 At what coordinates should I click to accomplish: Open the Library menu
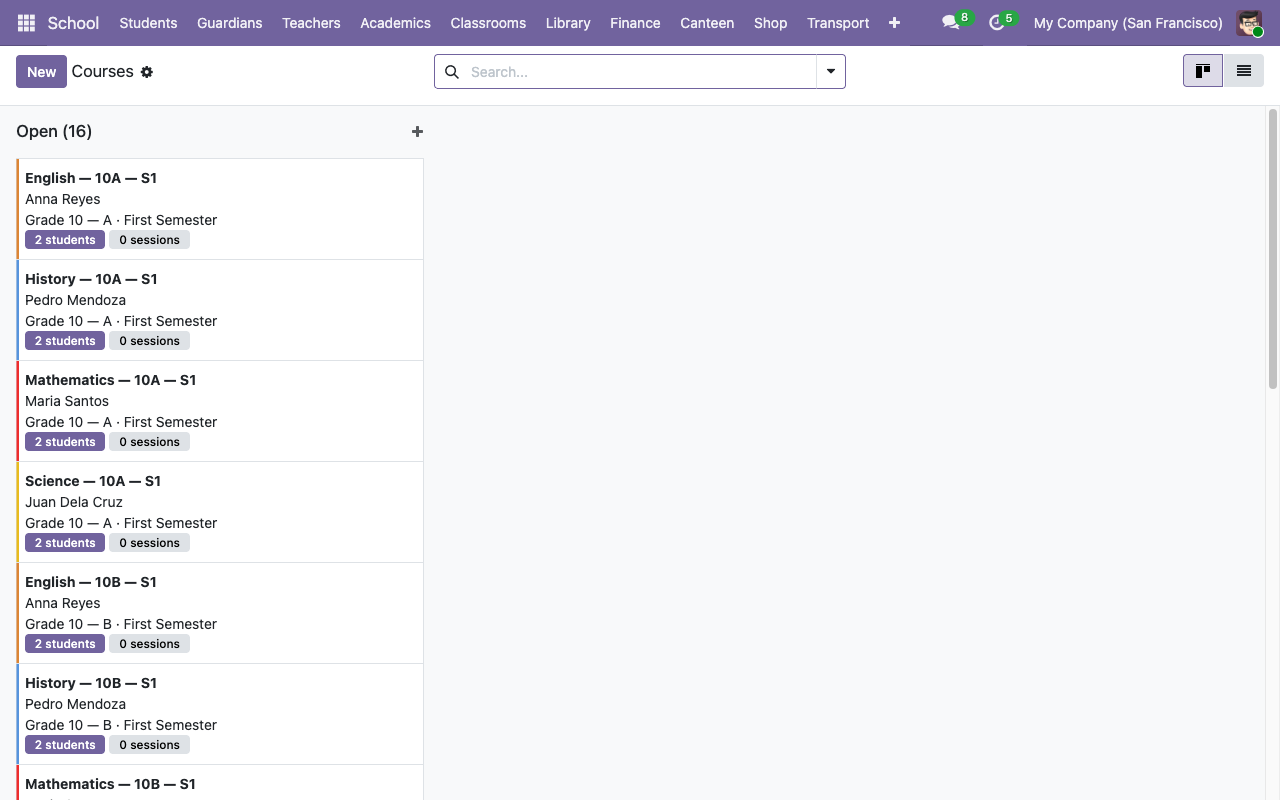click(x=568, y=23)
